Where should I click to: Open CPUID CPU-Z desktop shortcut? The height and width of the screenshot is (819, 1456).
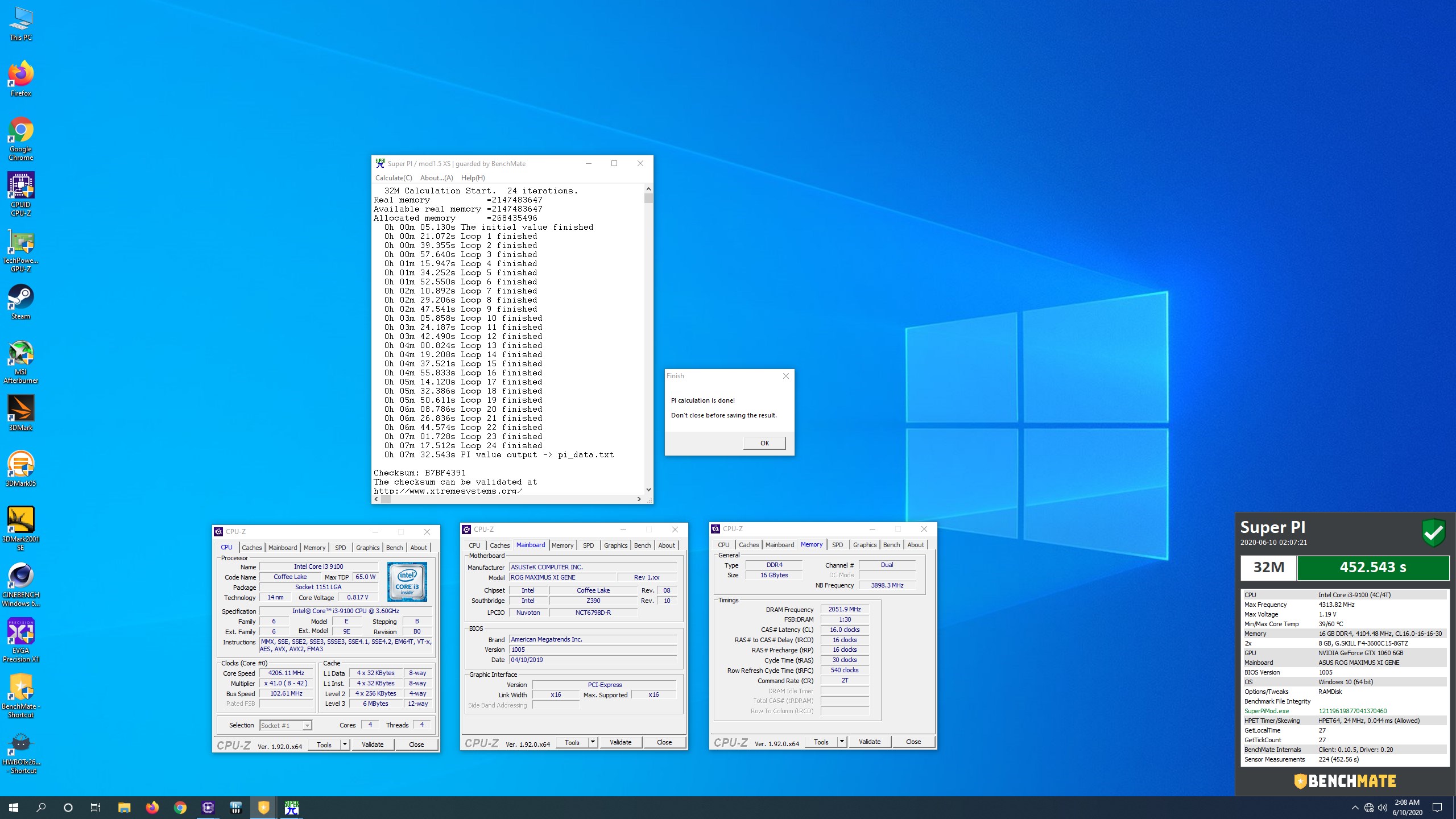tap(21, 195)
